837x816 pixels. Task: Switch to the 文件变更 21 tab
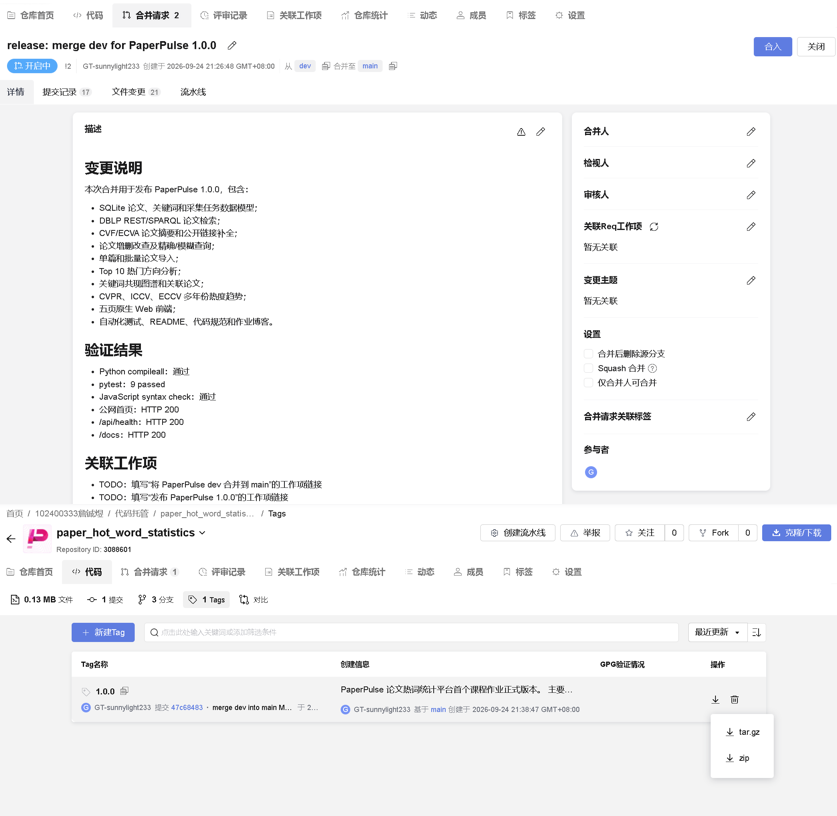point(136,92)
